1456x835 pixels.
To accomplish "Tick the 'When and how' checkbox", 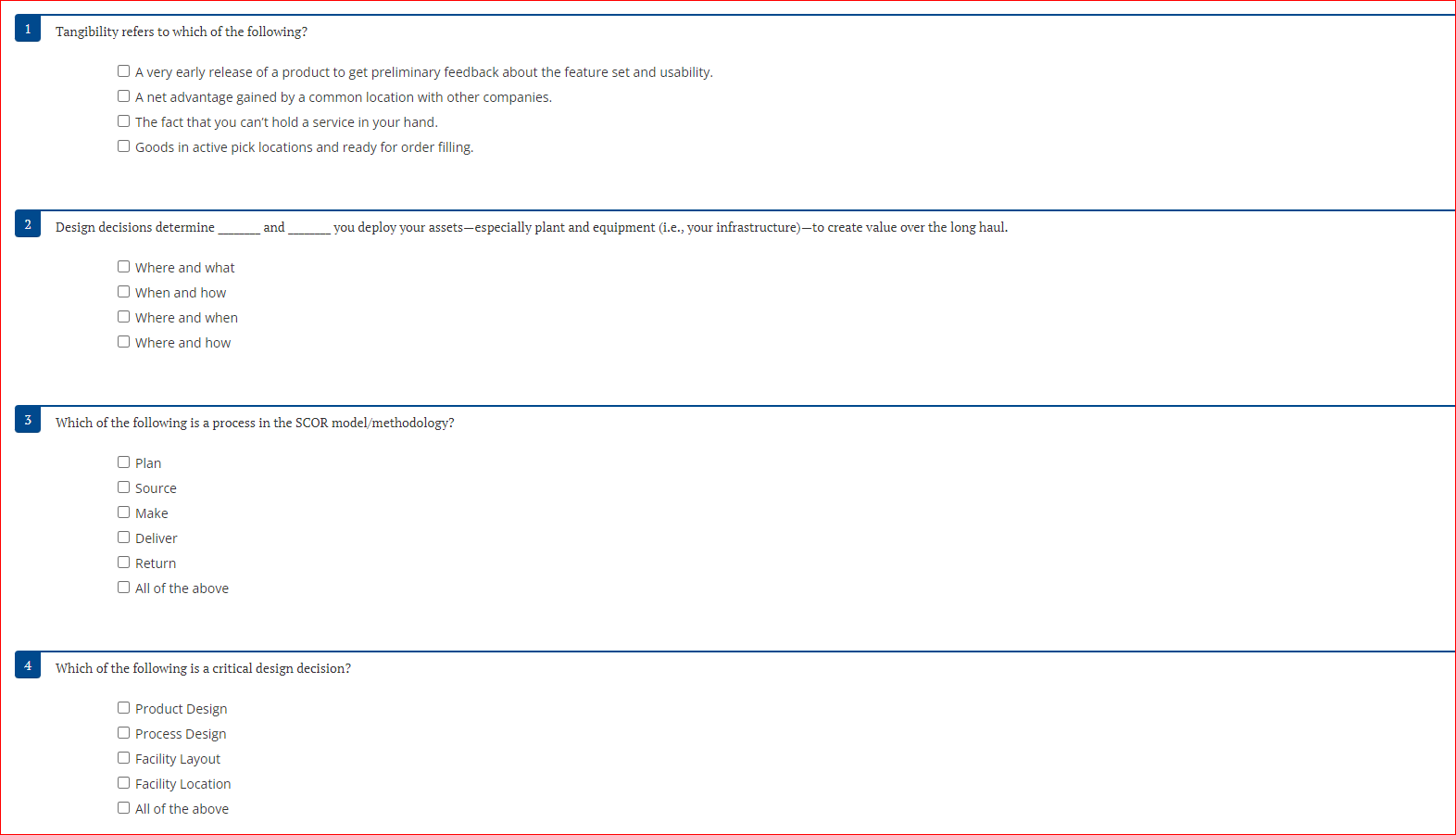I will (x=123, y=292).
